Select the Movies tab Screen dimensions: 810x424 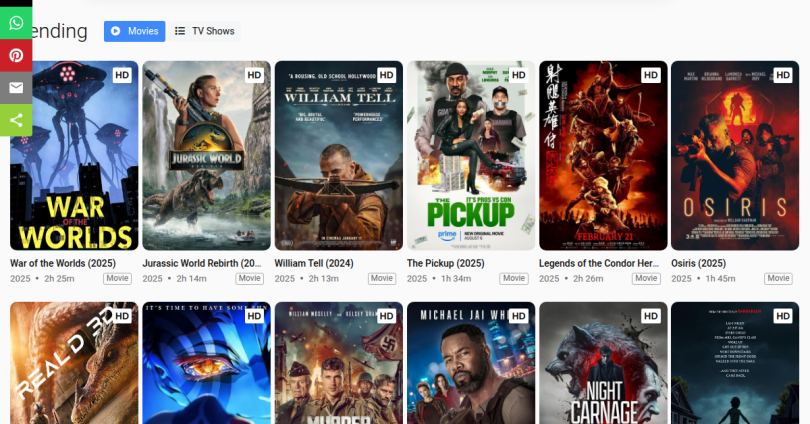pos(134,31)
